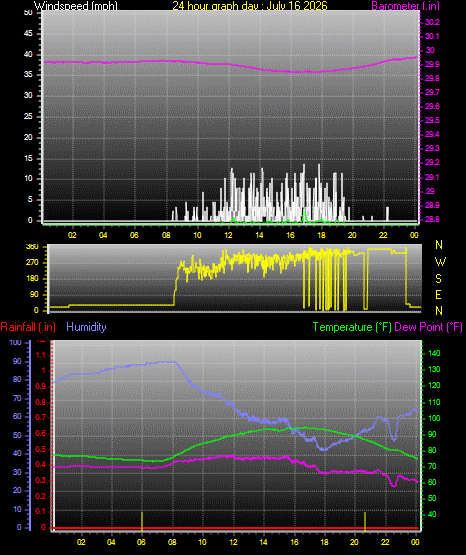Click rainfall axis value 0.9
Viewport: 466px width, 555px height.
[x=41, y=387]
